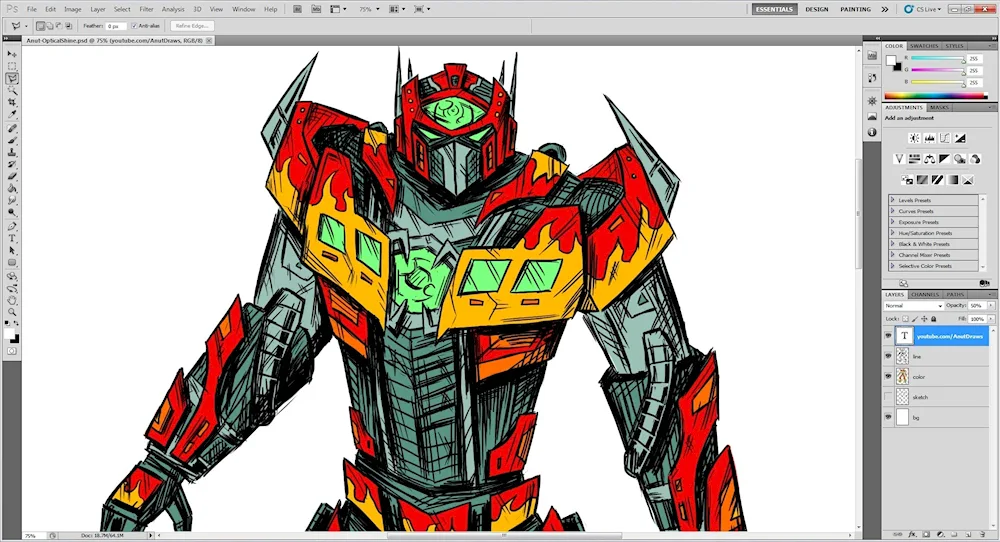Click the Delete layer trash icon
This screenshot has width=1000, height=542.
click(x=982, y=534)
